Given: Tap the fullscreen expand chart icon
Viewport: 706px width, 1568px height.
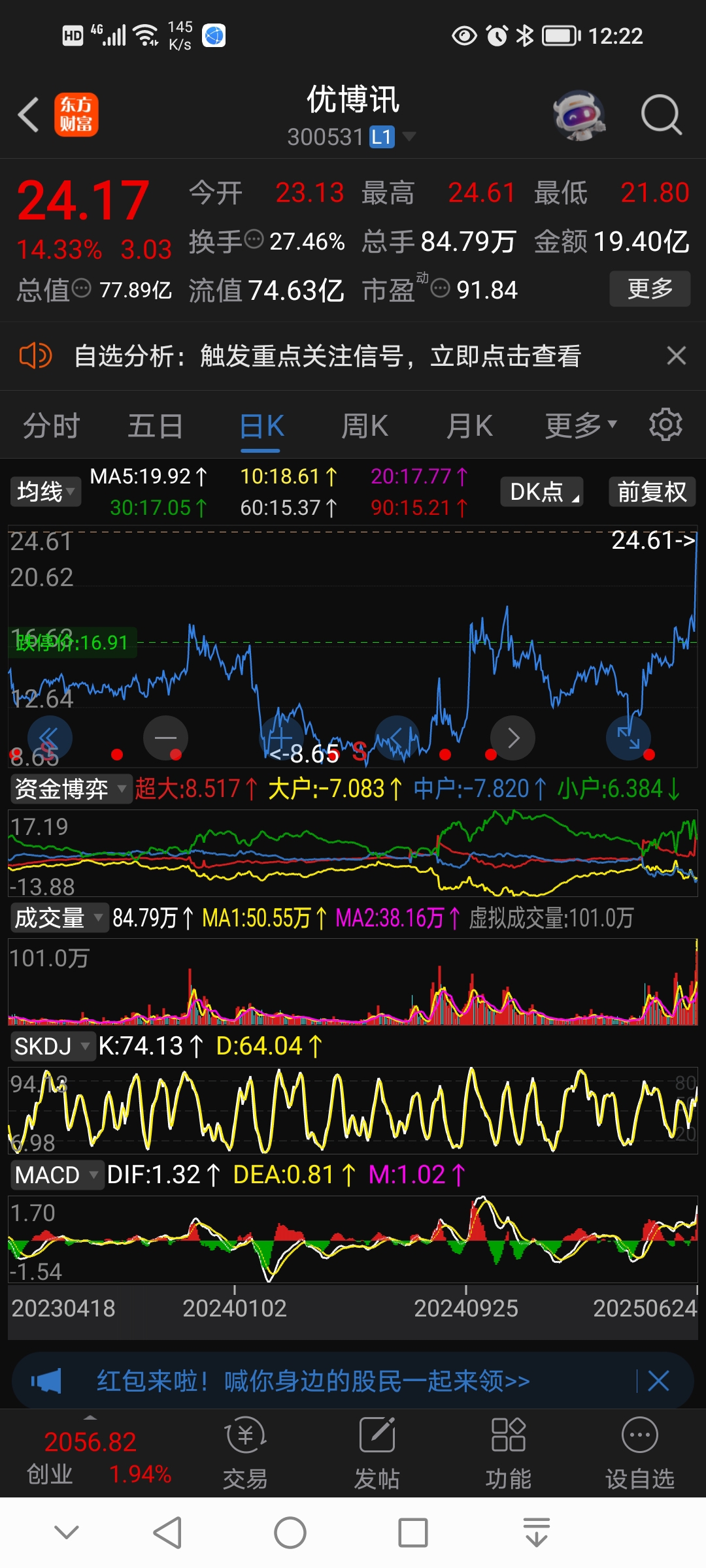Looking at the screenshot, I should [x=628, y=738].
